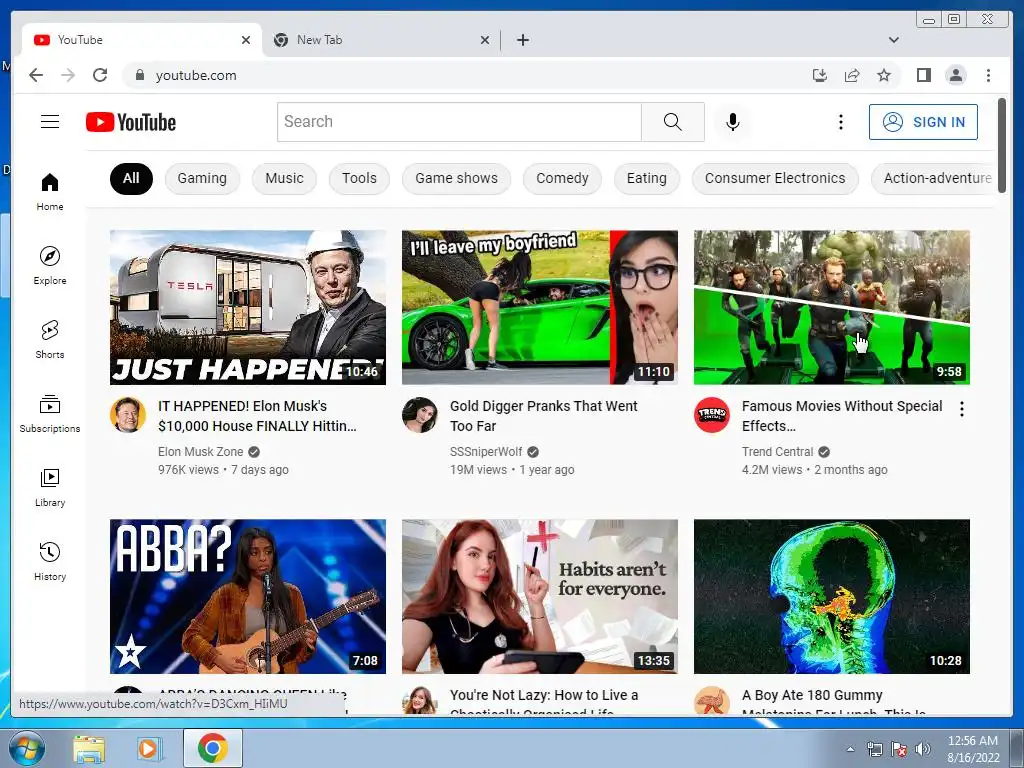Image resolution: width=1024 pixels, height=768 pixels.
Task: Open Windows Explorer from taskbar
Action: pyautogui.click(x=89, y=748)
